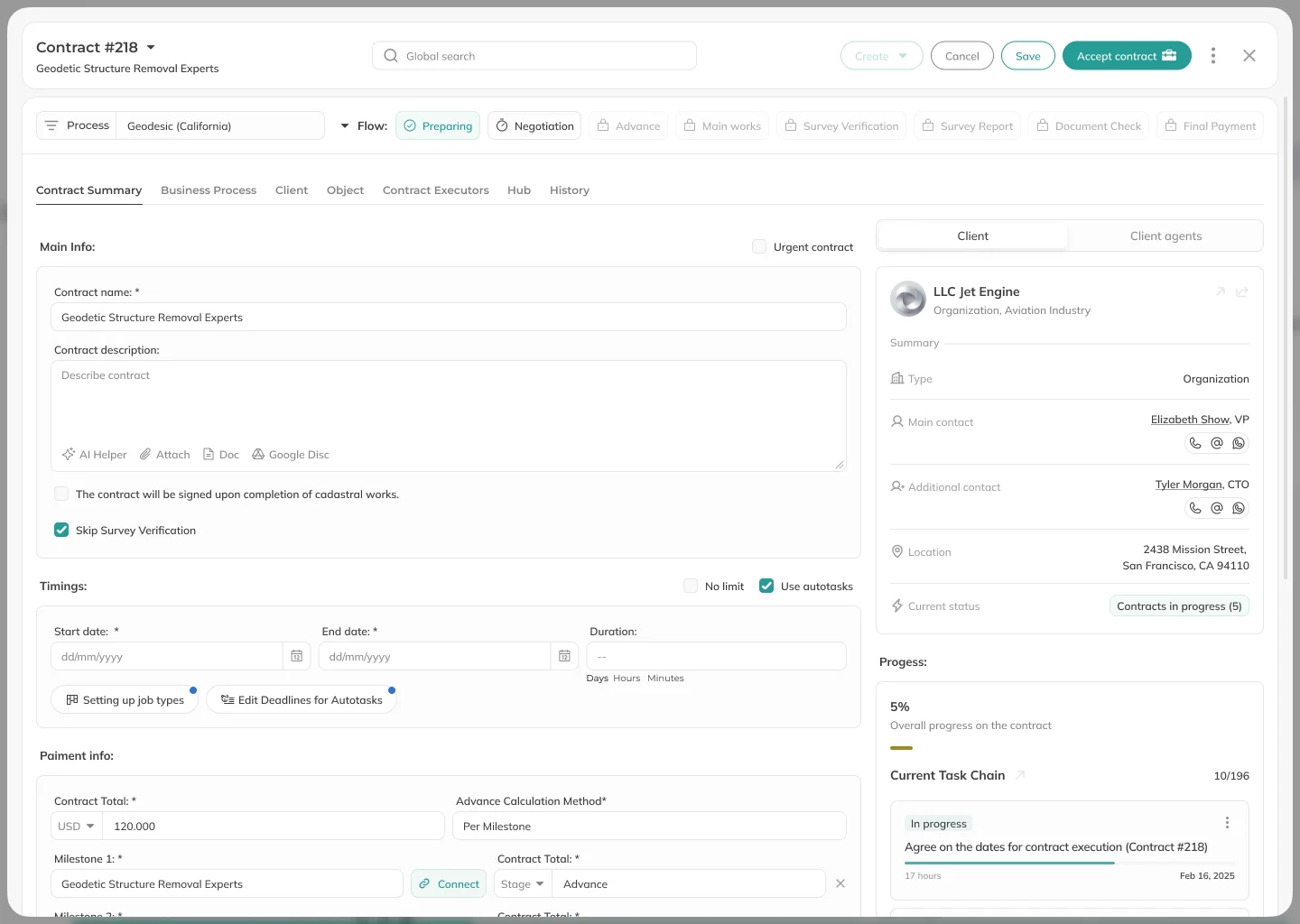Tick the No limit checkbox
The width and height of the screenshot is (1300, 924).
pyautogui.click(x=691, y=586)
